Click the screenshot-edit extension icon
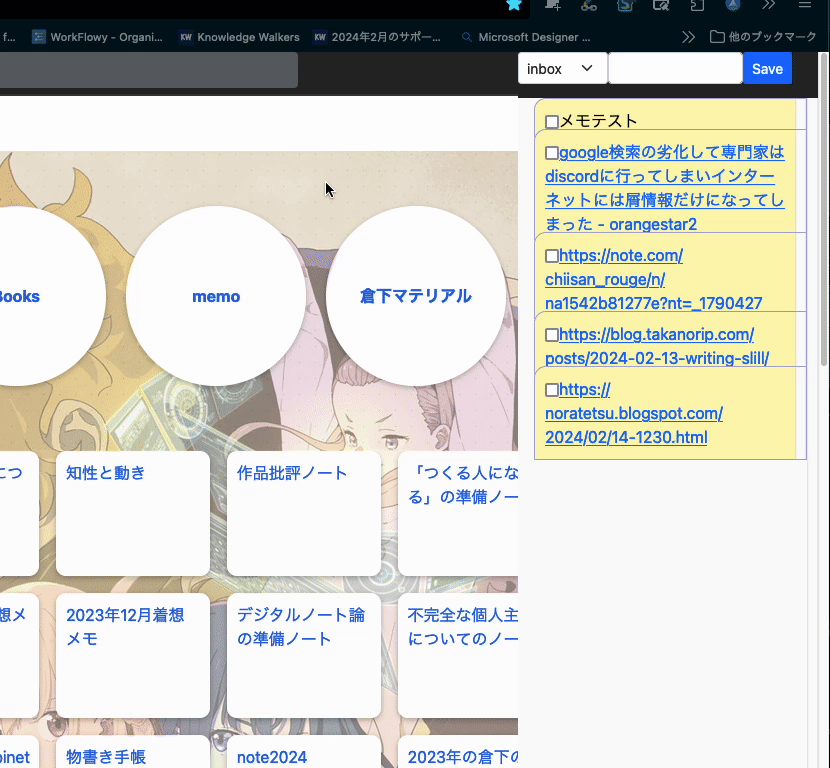The image size is (830, 768). [x=661, y=8]
